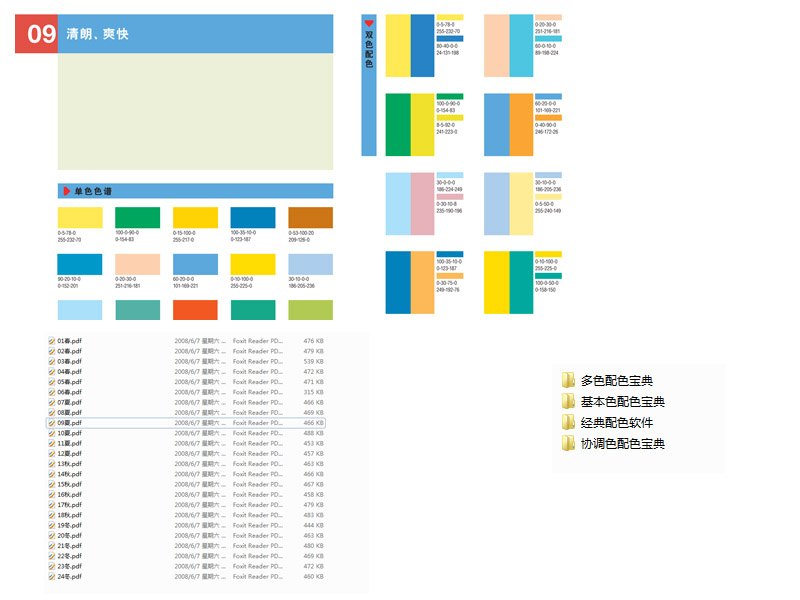Click the PDF icon next to 15秋.pdf
This screenshot has height=600, width=800.
(x=52, y=484)
